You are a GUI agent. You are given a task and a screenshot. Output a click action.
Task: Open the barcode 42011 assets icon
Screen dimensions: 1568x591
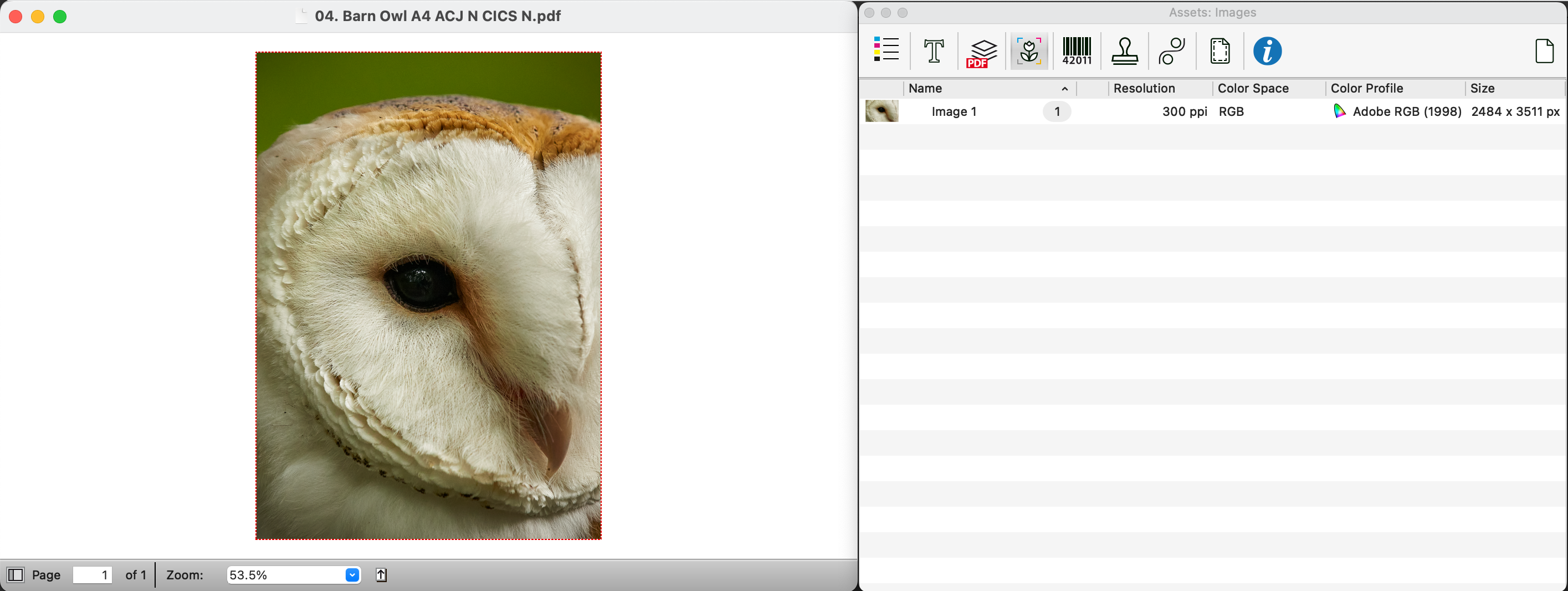[1077, 50]
